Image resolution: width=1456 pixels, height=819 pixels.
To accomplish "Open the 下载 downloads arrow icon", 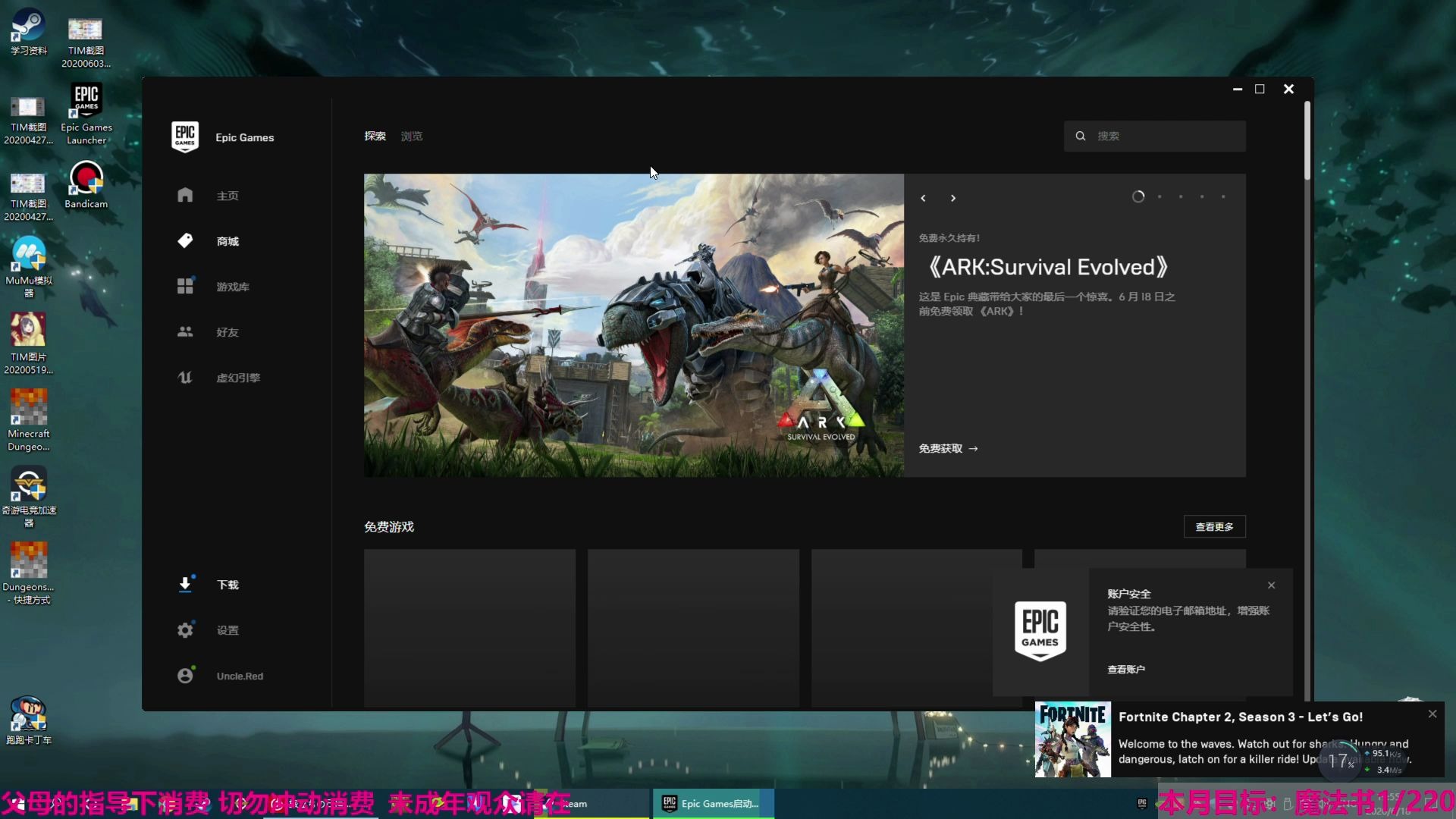I will [185, 585].
